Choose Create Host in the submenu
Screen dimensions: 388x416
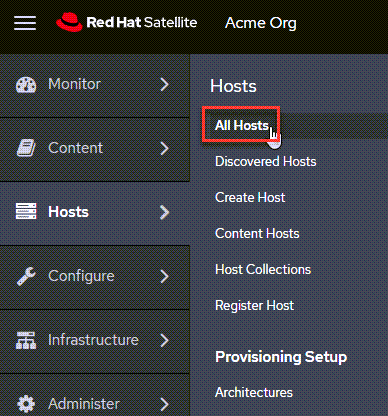point(250,197)
